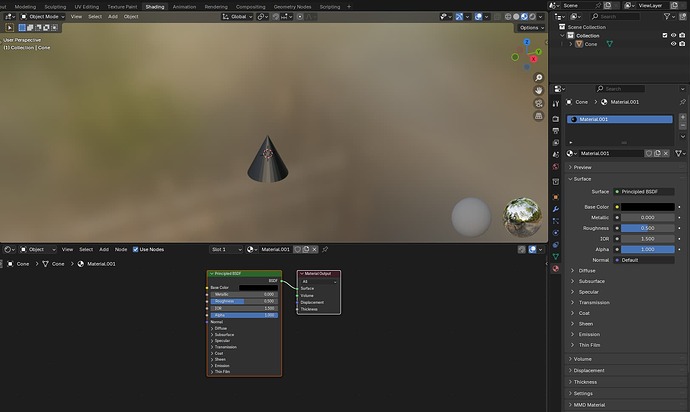Adjust the Alpha slider in Principled BSDF node
This screenshot has width=690, height=412.
point(244,315)
